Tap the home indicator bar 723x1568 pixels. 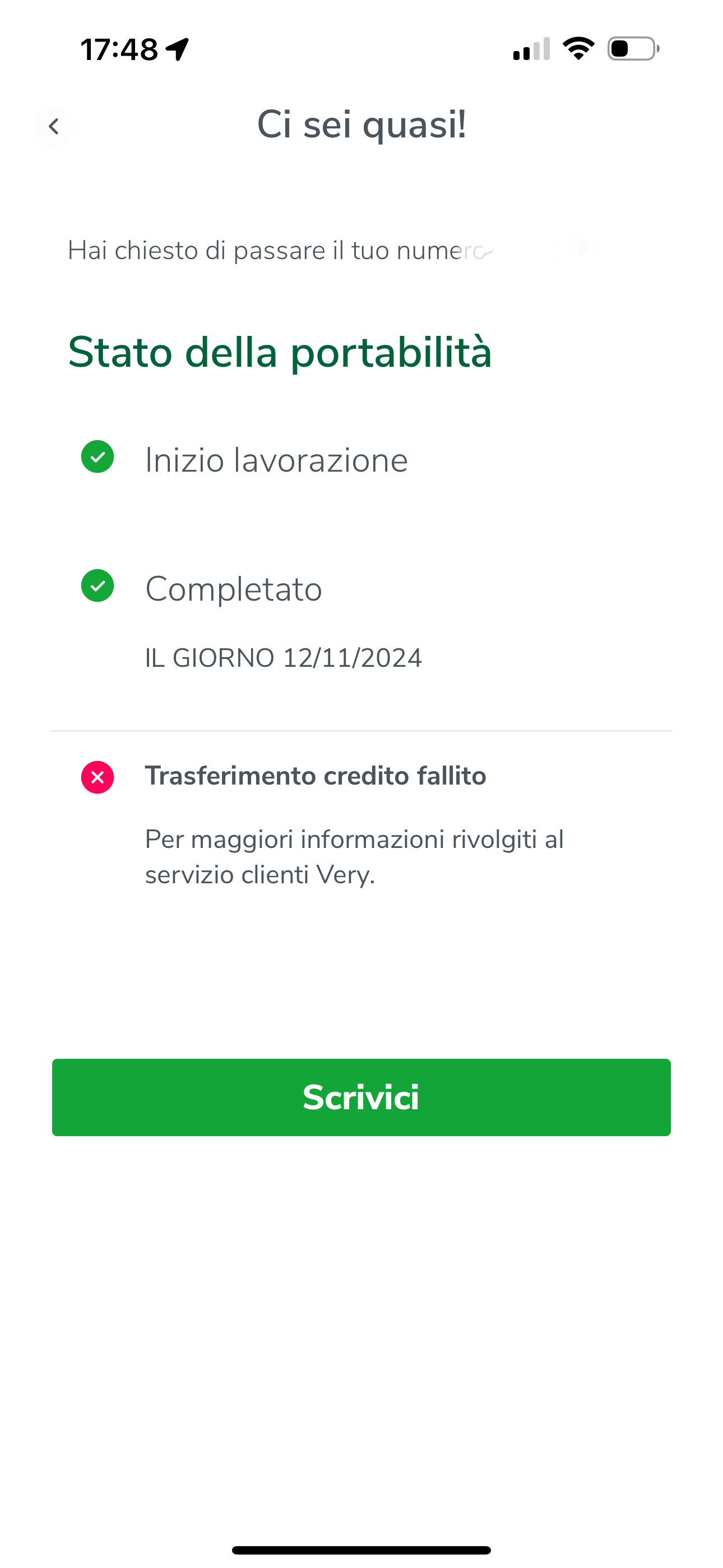(361, 1549)
